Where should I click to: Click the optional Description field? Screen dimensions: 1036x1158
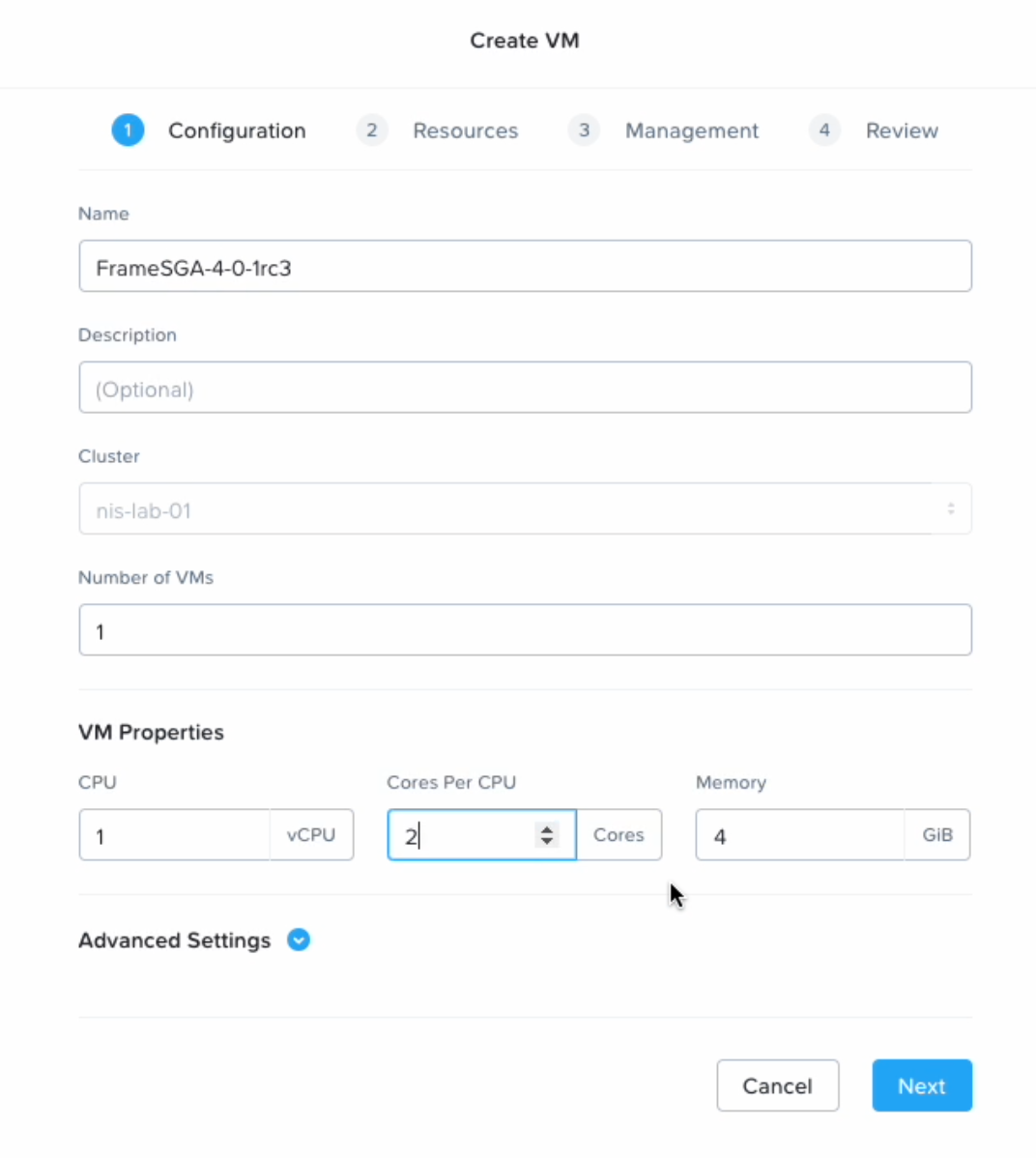pyautogui.click(x=525, y=387)
